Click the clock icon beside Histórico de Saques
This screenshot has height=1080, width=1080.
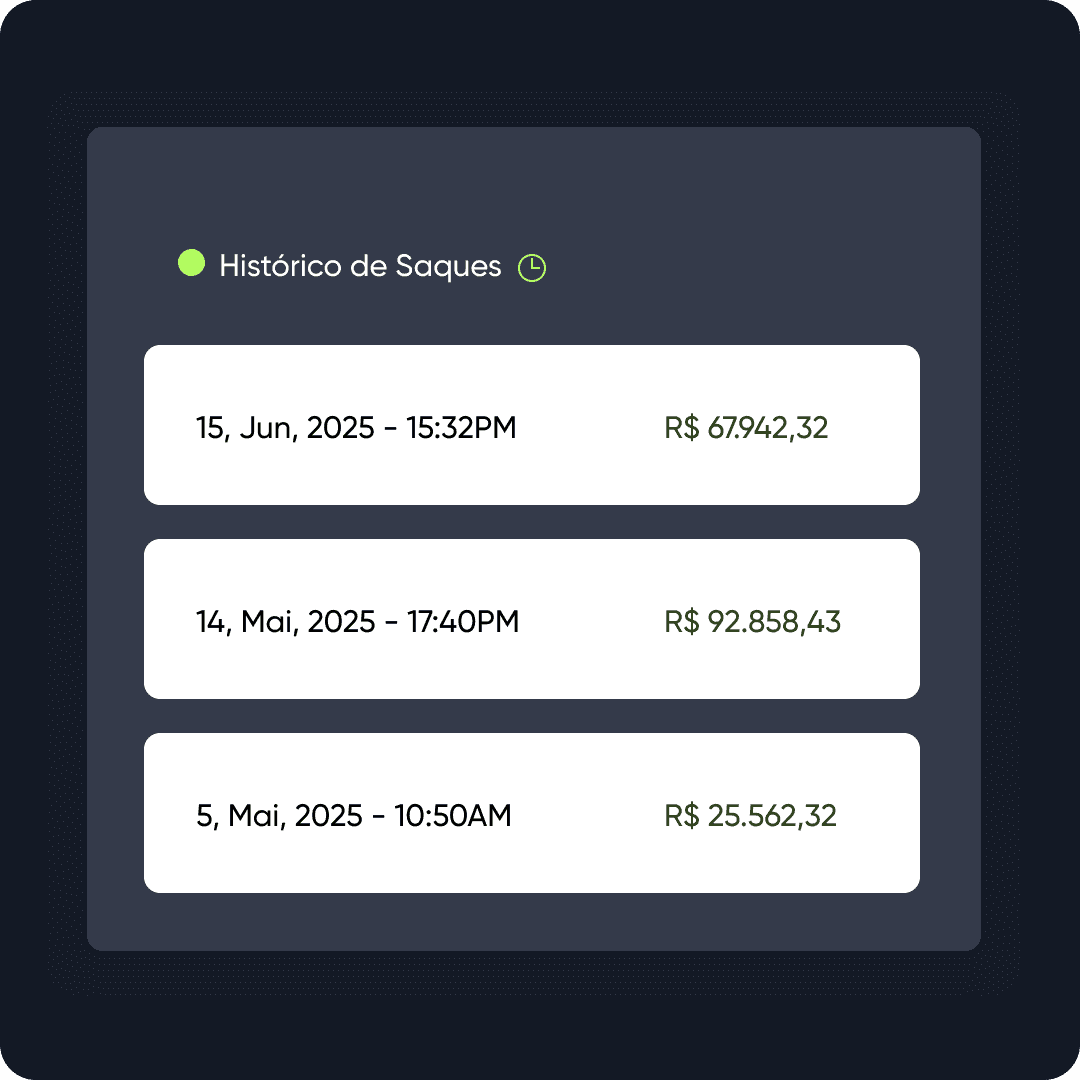click(531, 267)
